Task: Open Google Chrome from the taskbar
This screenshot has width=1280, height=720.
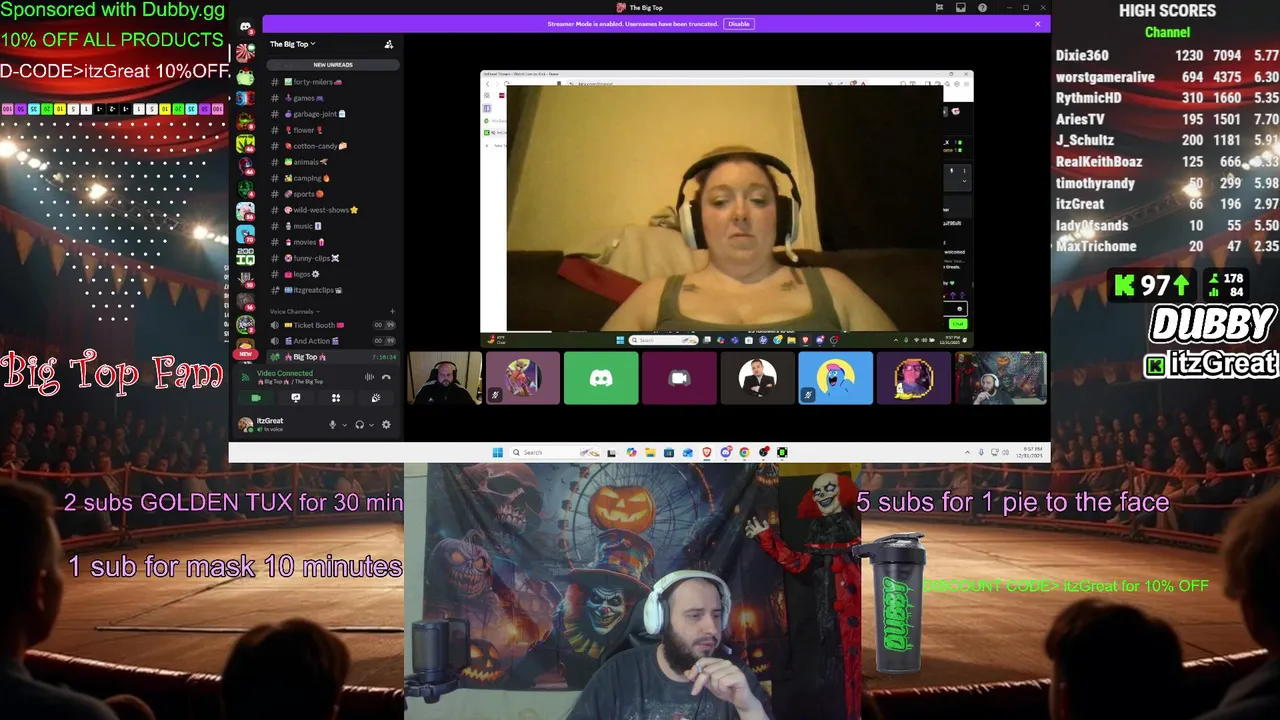Action: click(744, 452)
